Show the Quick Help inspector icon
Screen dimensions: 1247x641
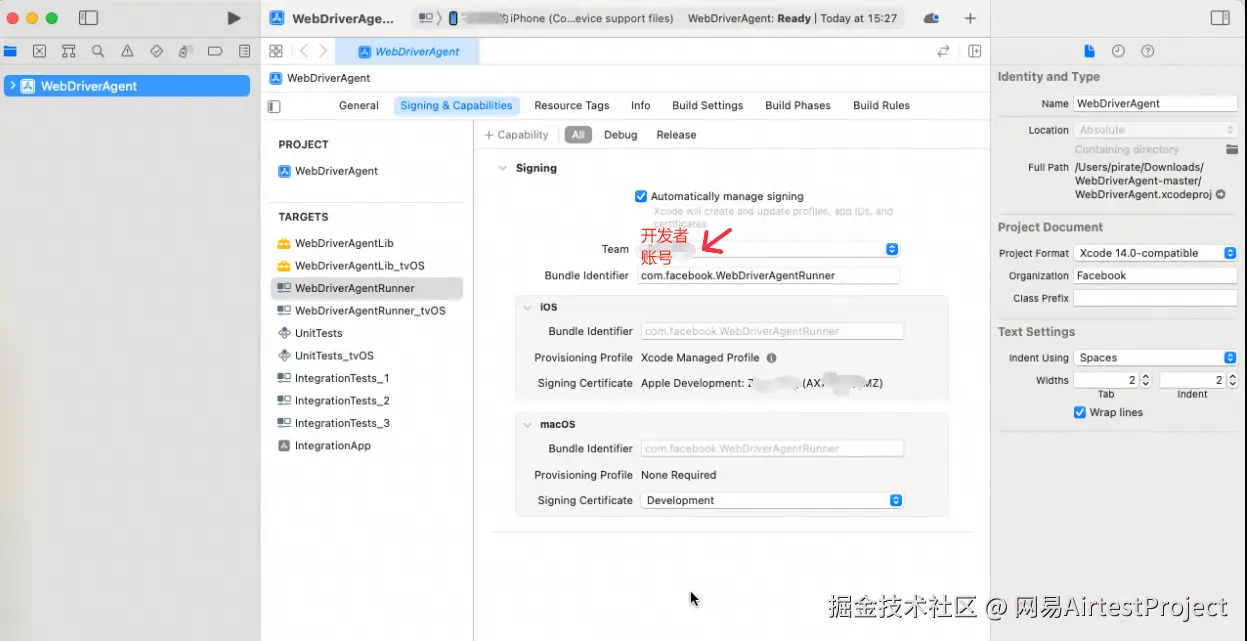pos(1147,51)
